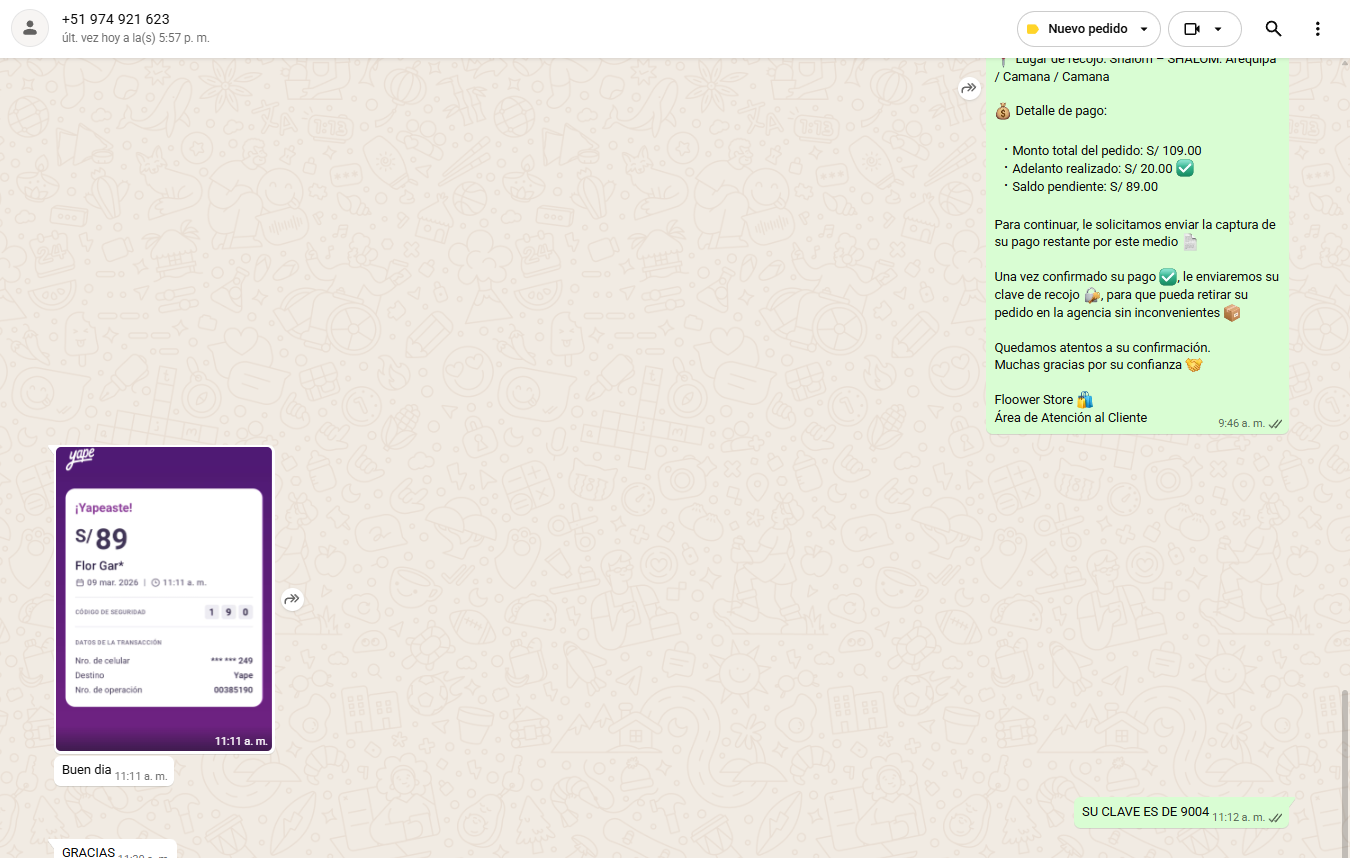Open the contact profile avatar
This screenshot has width=1350, height=858.
coord(30,28)
